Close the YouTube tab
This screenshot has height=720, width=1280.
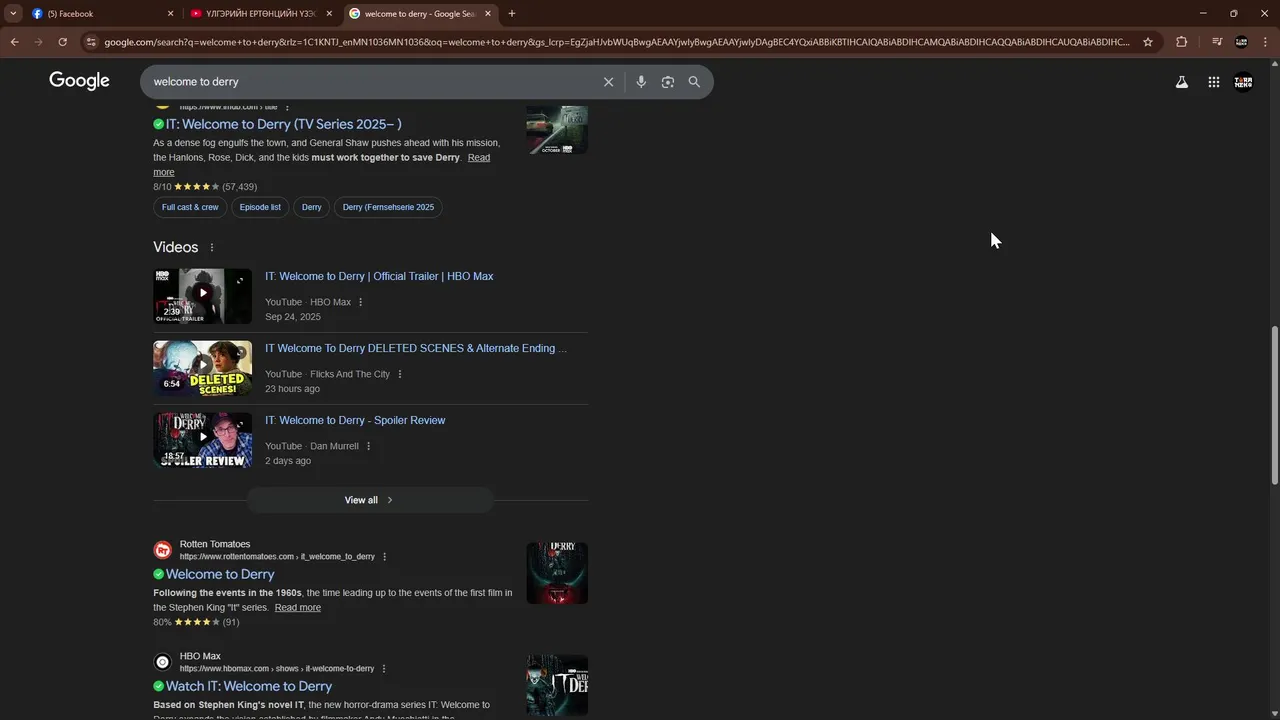click(x=329, y=14)
